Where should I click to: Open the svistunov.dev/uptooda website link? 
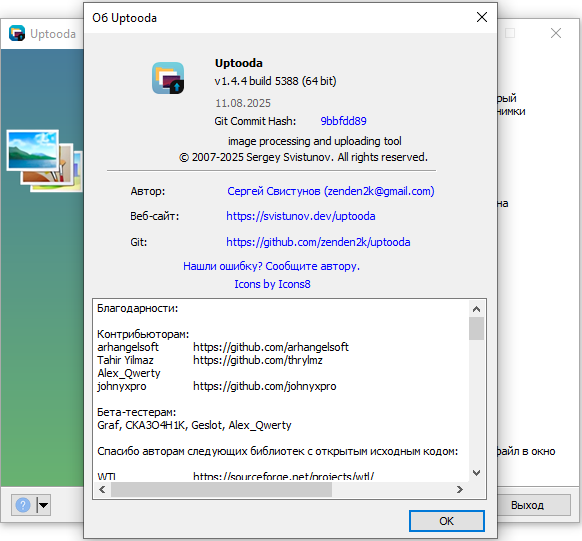point(301,216)
